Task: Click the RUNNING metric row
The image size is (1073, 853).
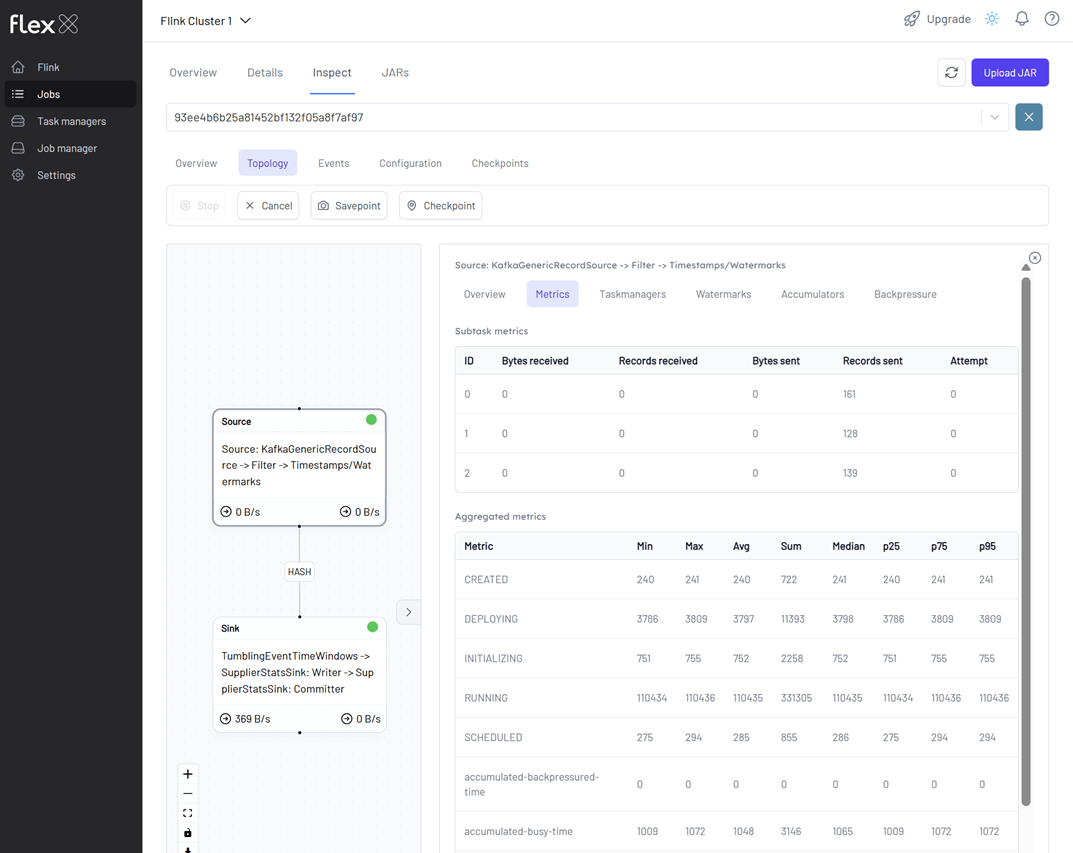Action: 736,698
